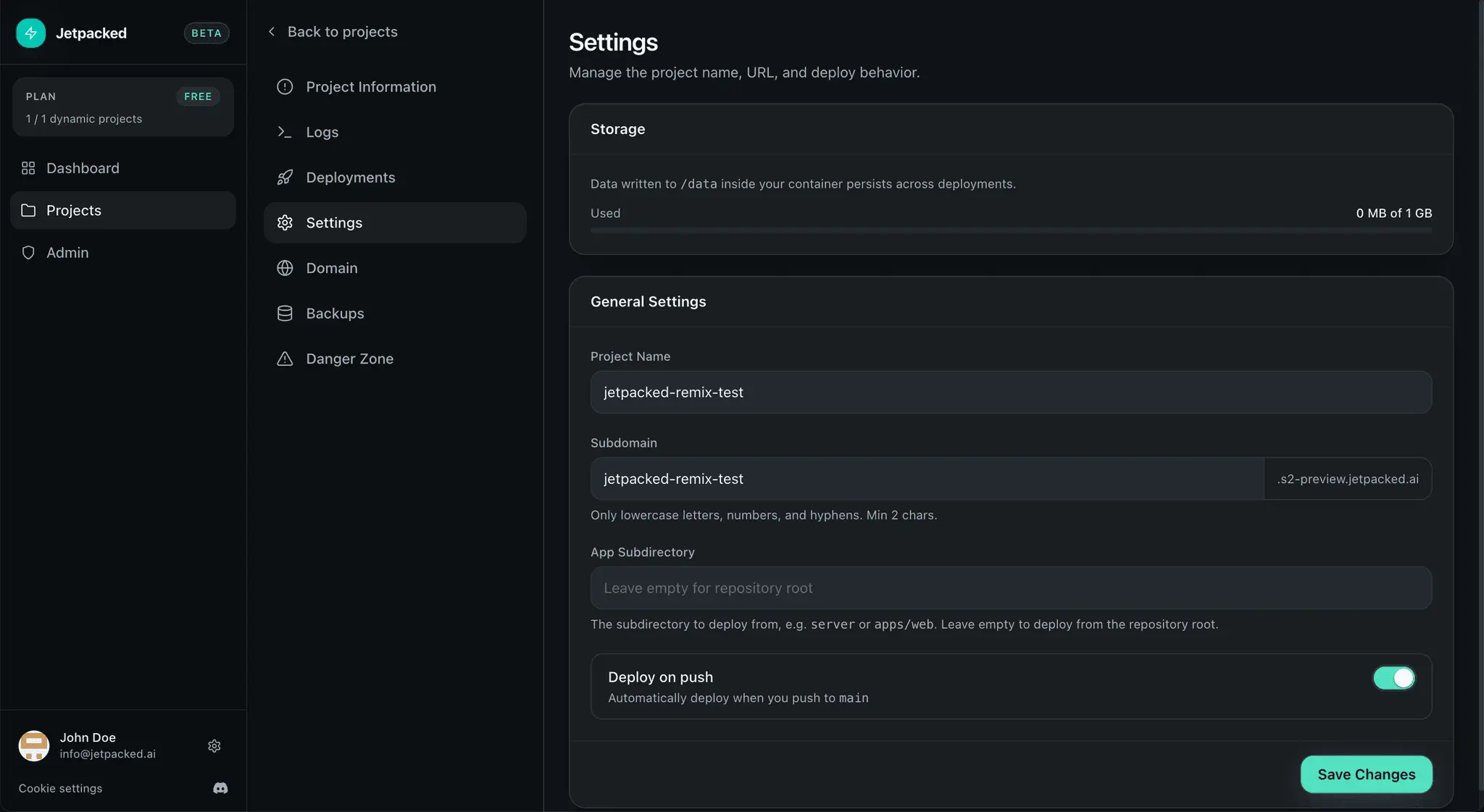
Task: Open the Deployments tab
Action: (395, 177)
